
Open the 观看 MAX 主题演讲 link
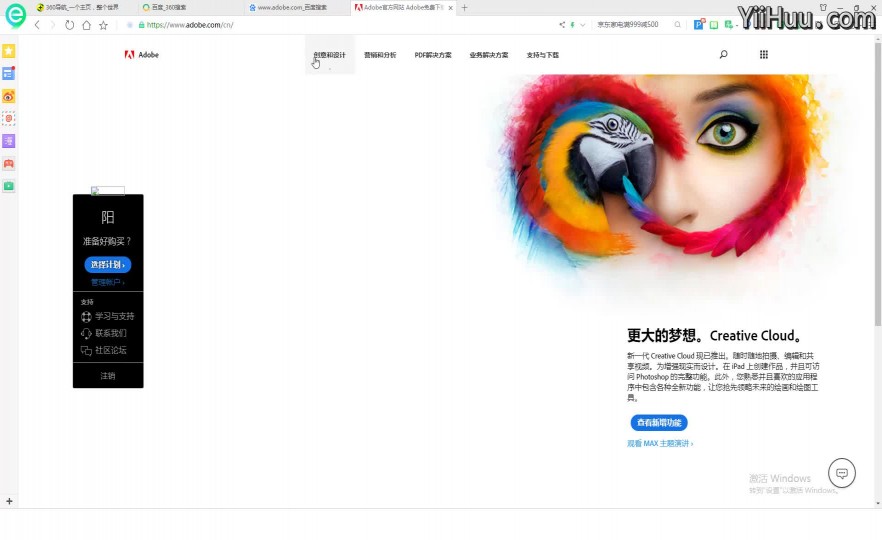coord(660,443)
